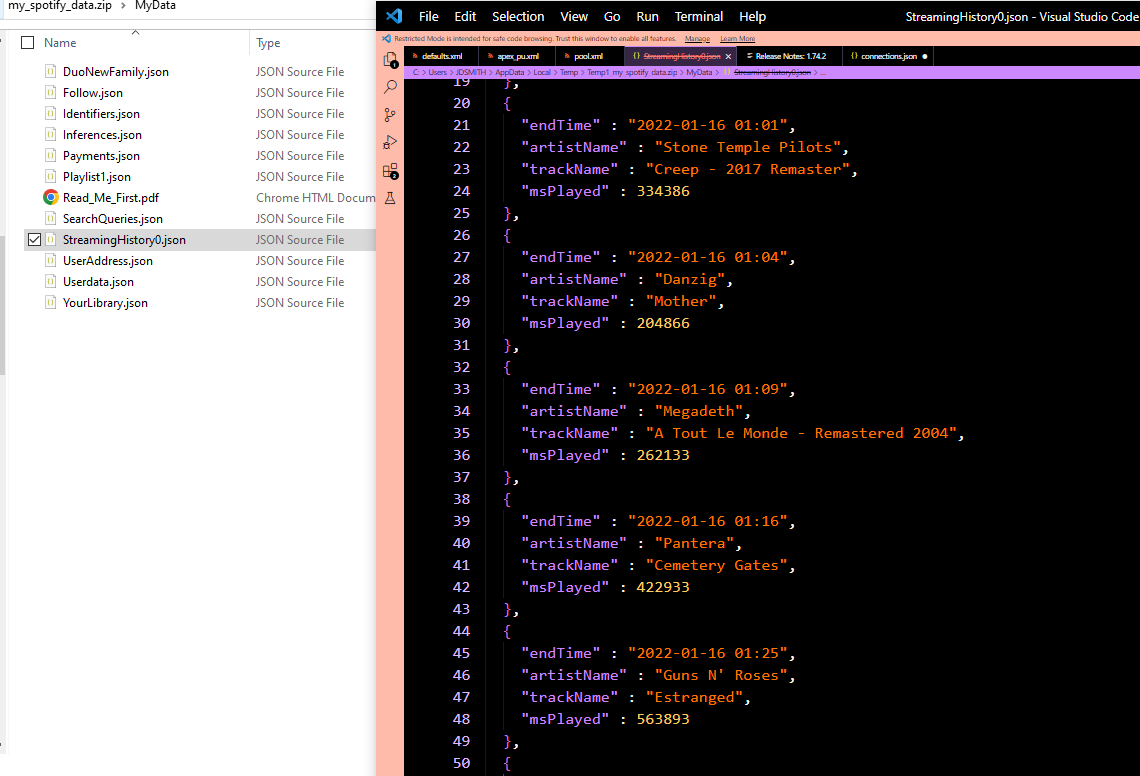Switch to Release Notes: 1.74.2 tab
Viewport: 1140px width, 776px height.
790,56
